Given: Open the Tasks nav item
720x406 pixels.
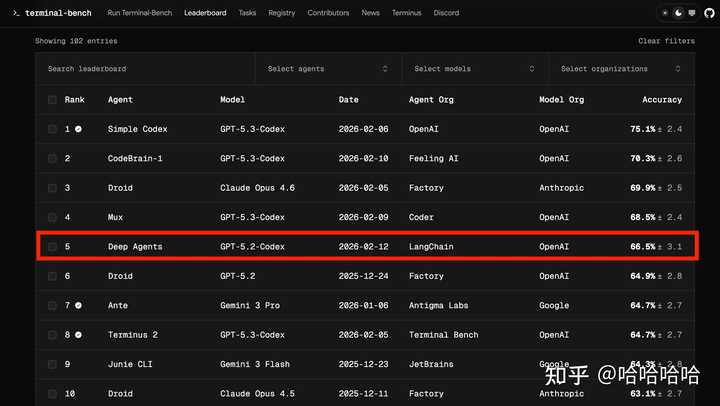Looking at the screenshot, I should point(247,13).
